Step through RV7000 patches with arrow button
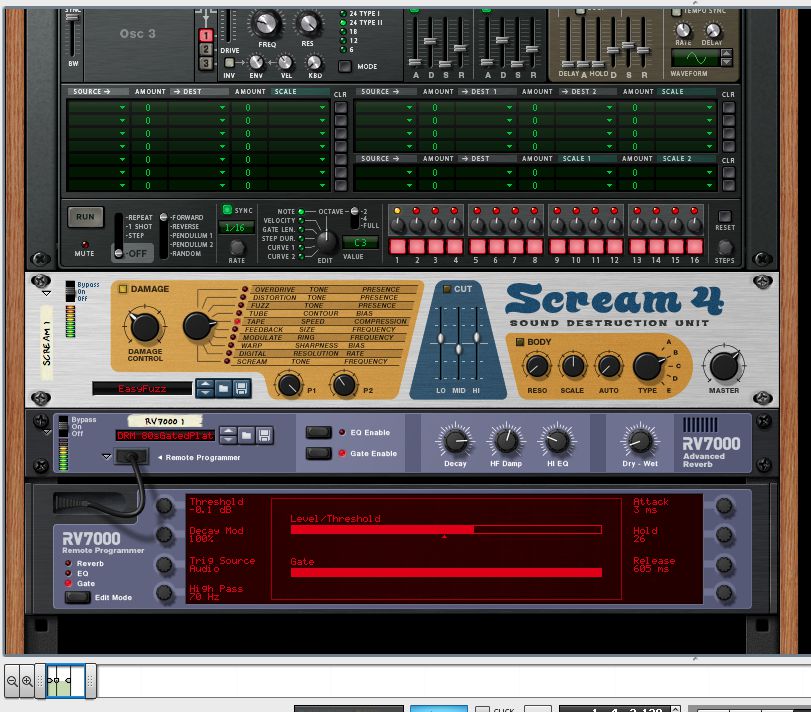The width and height of the screenshot is (811, 712). pyautogui.click(x=228, y=436)
